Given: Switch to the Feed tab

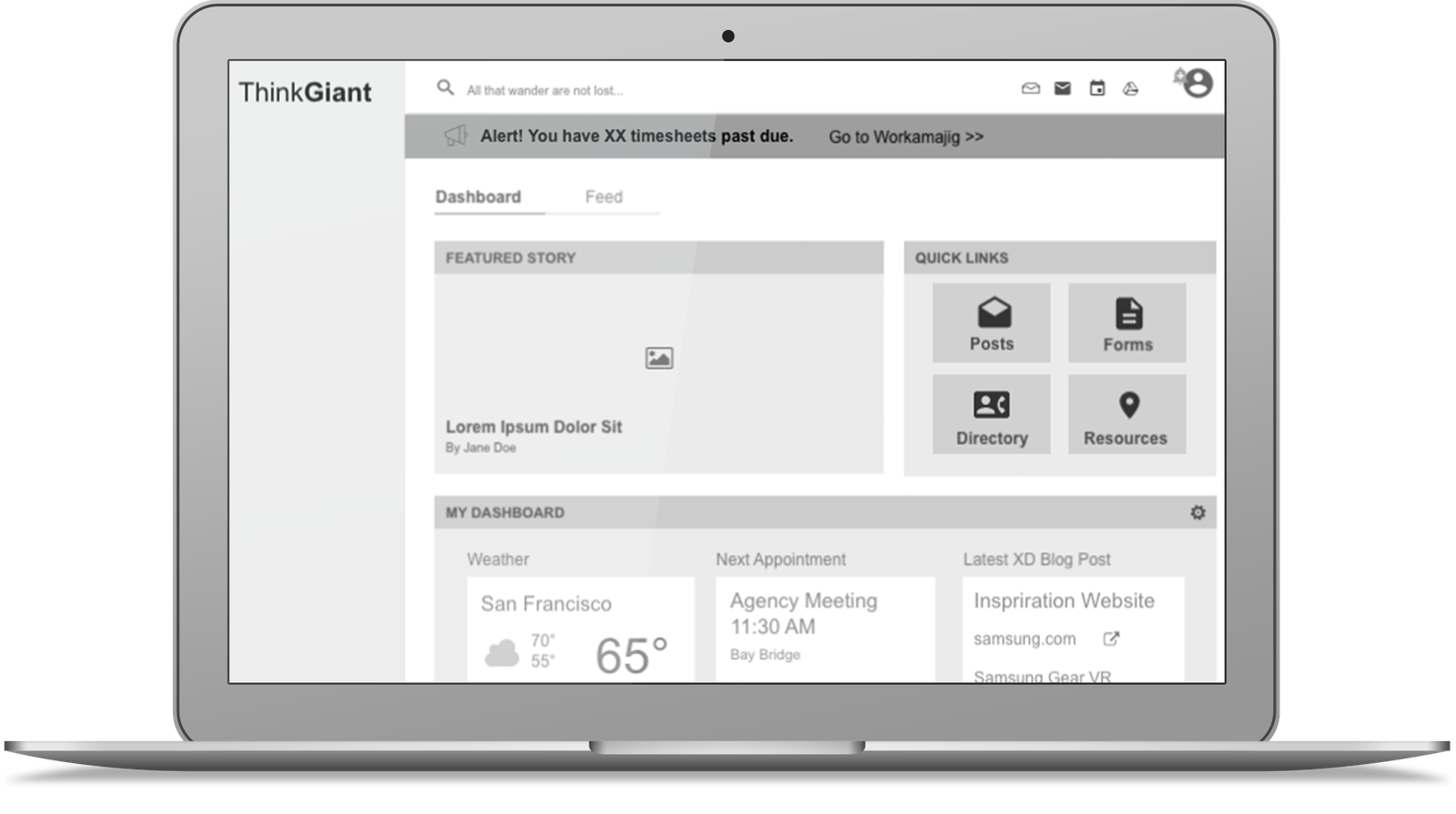Looking at the screenshot, I should click(603, 197).
